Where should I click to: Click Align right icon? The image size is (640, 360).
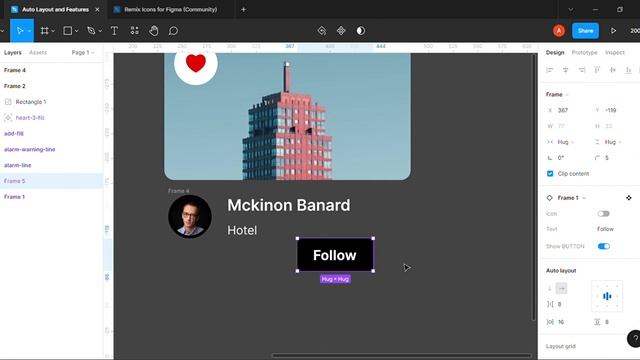point(581,70)
